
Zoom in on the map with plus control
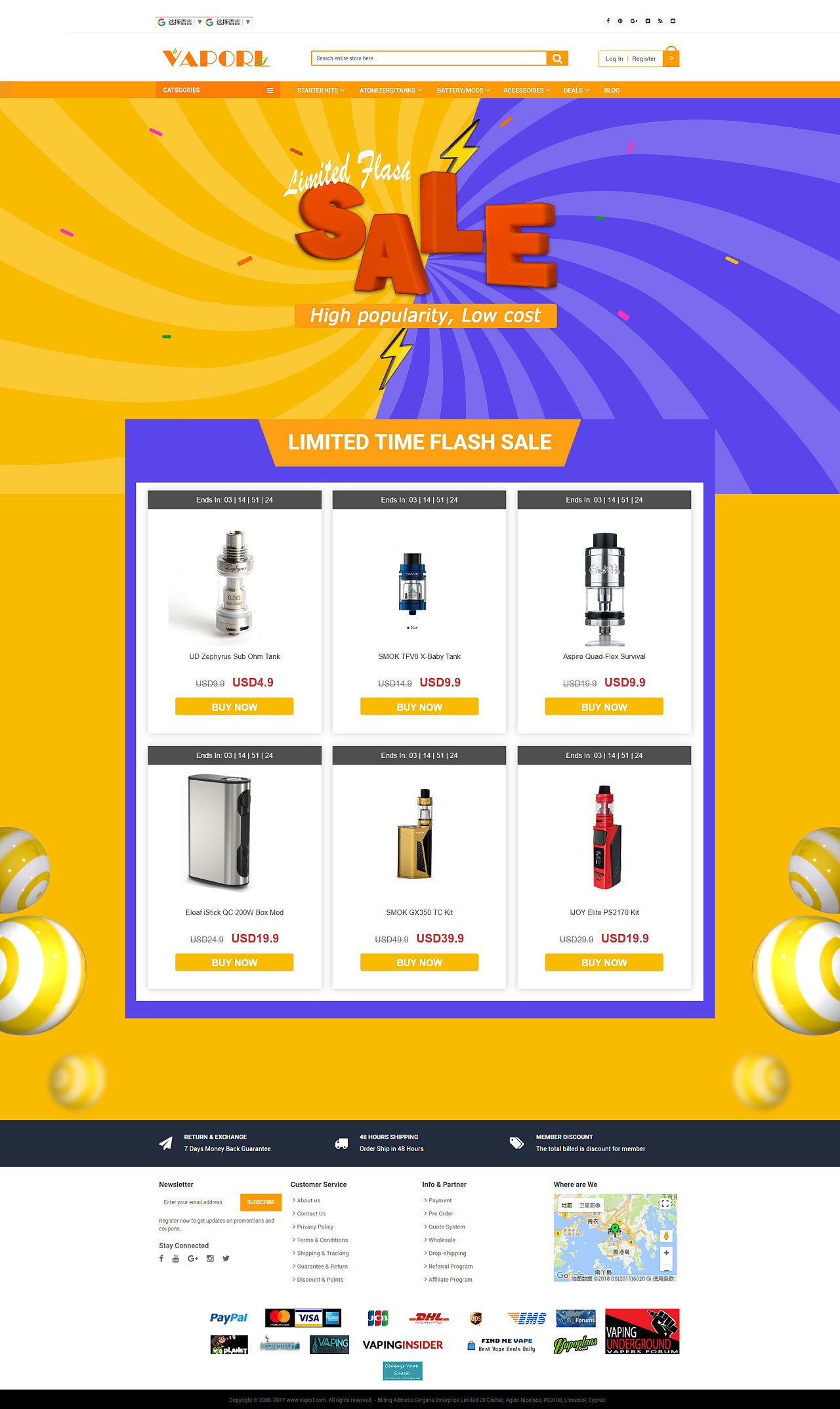pos(666,1253)
